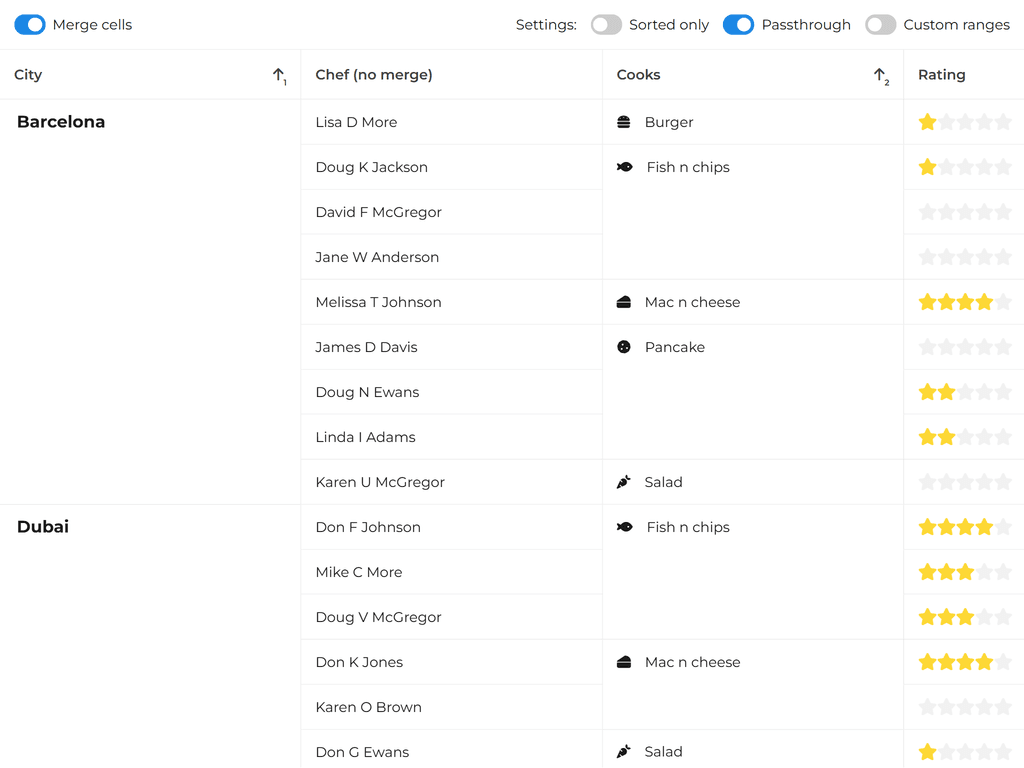This screenshot has height=768, width=1024.
Task: Select the Linda I Adams chef cell
Action: (365, 437)
